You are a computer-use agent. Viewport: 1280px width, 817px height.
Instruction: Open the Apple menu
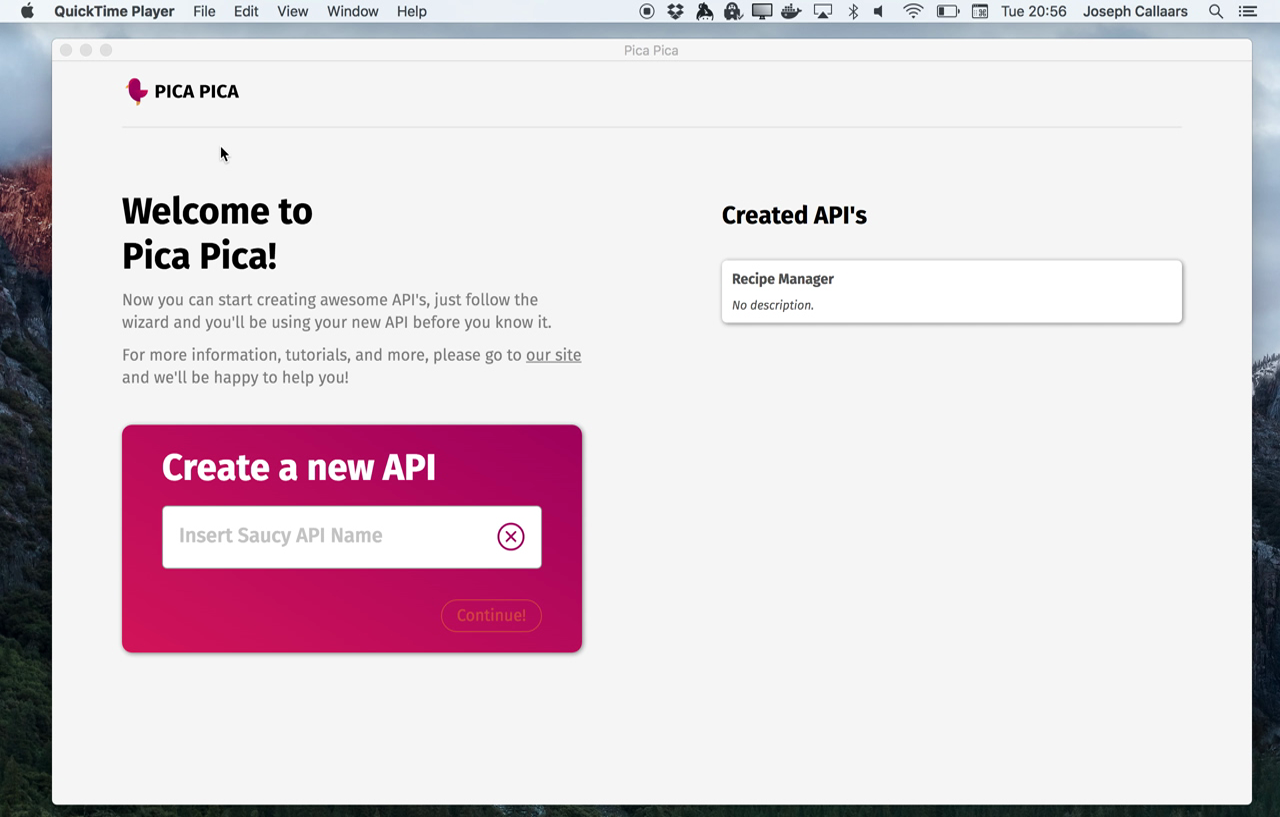[27, 12]
